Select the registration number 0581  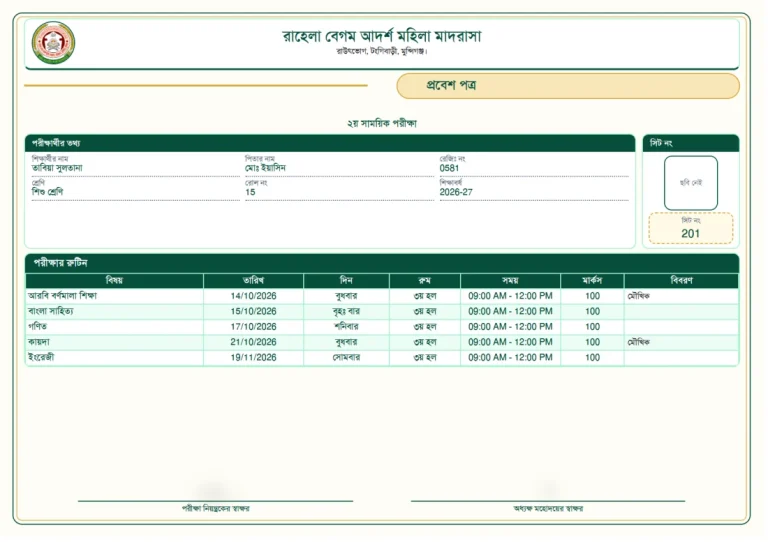pos(449,168)
